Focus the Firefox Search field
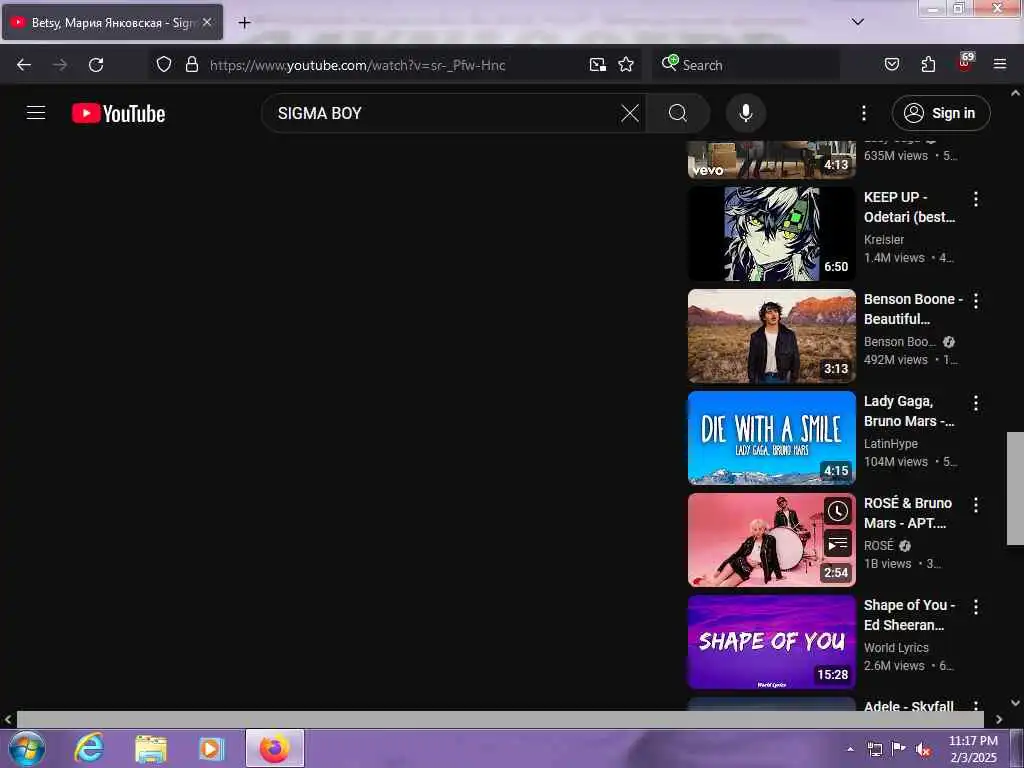This screenshot has width=1024, height=768. (746, 65)
